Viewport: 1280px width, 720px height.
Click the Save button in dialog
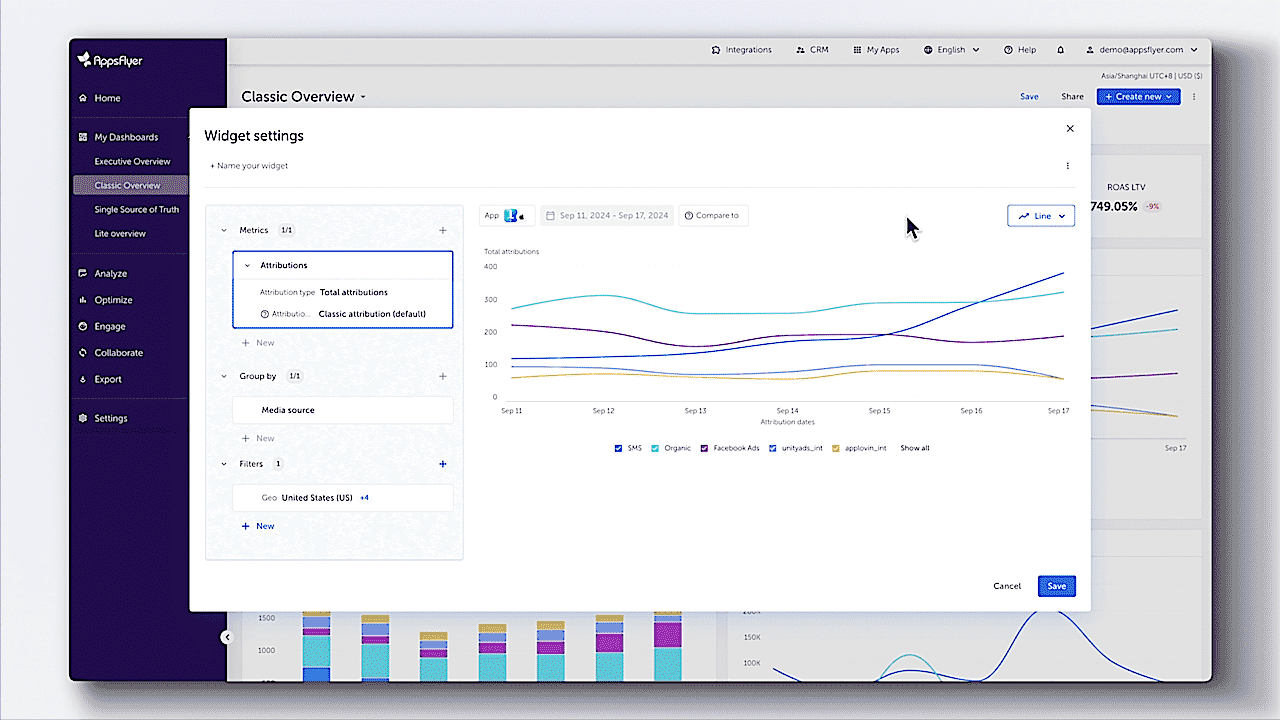tap(1056, 586)
